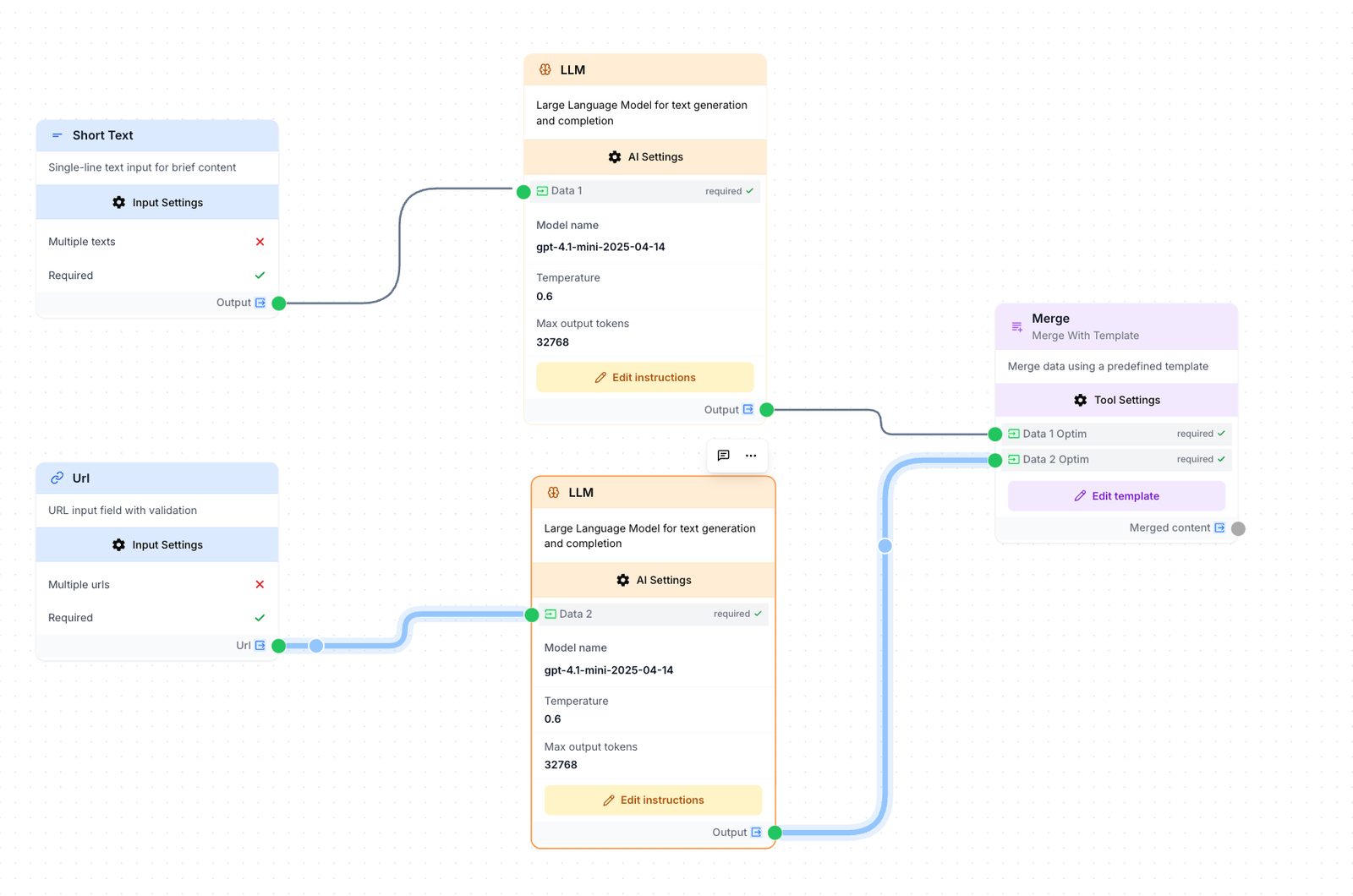Open the three-dots menu above lower LLM node
Screen dimensions: 1353x896
pyautogui.click(x=751, y=456)
